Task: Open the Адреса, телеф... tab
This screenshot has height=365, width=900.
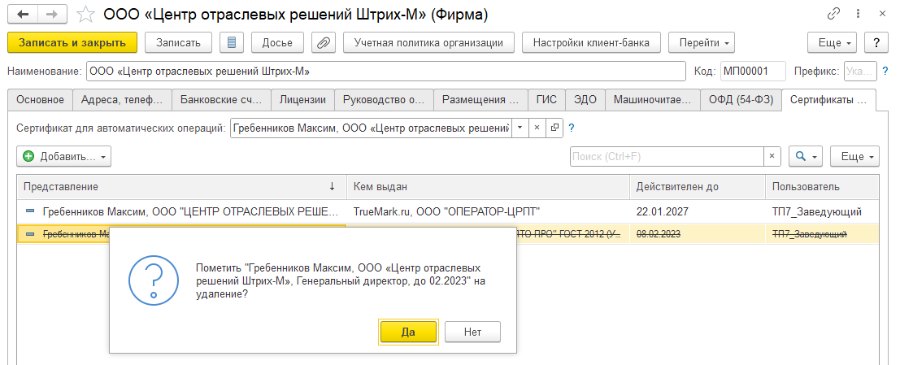Action: coord(122,99)
